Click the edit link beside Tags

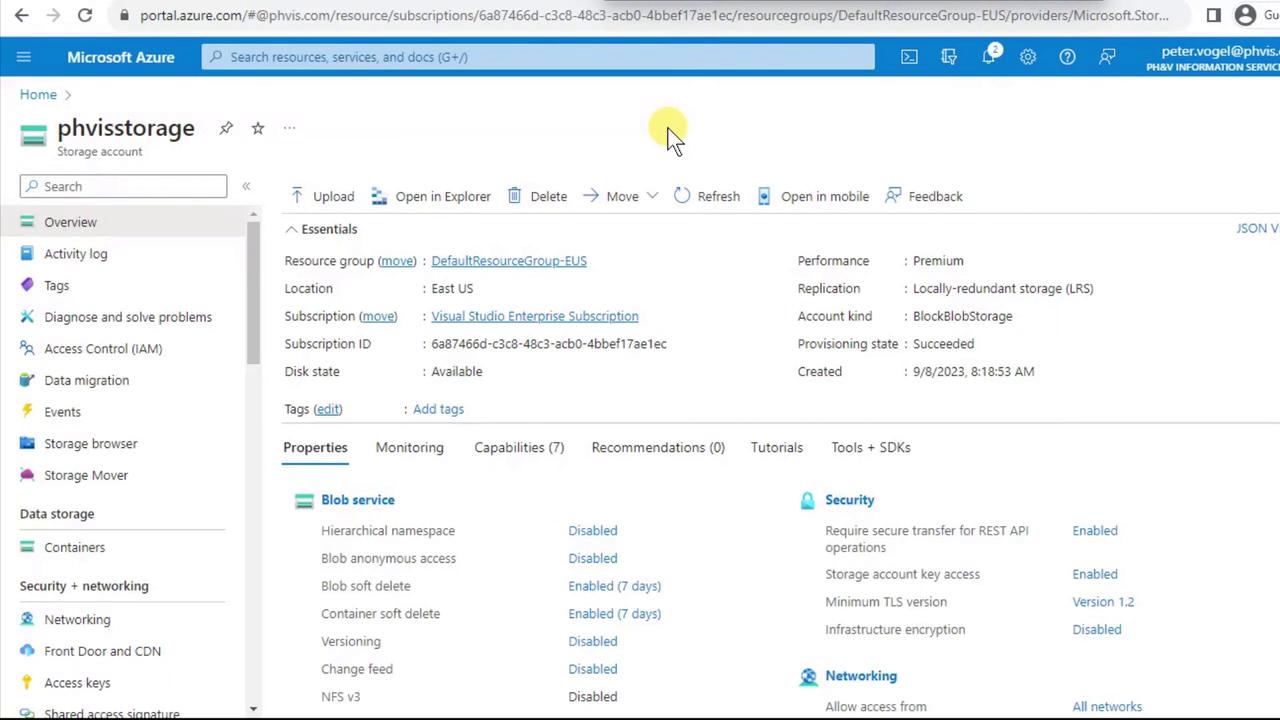click(328, 409)
